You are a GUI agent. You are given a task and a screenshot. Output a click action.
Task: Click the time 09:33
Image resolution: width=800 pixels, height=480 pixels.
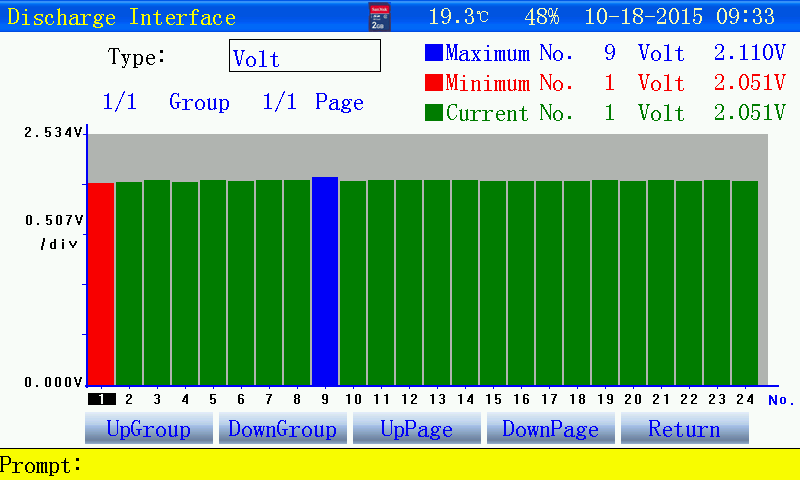click(745, 17)
